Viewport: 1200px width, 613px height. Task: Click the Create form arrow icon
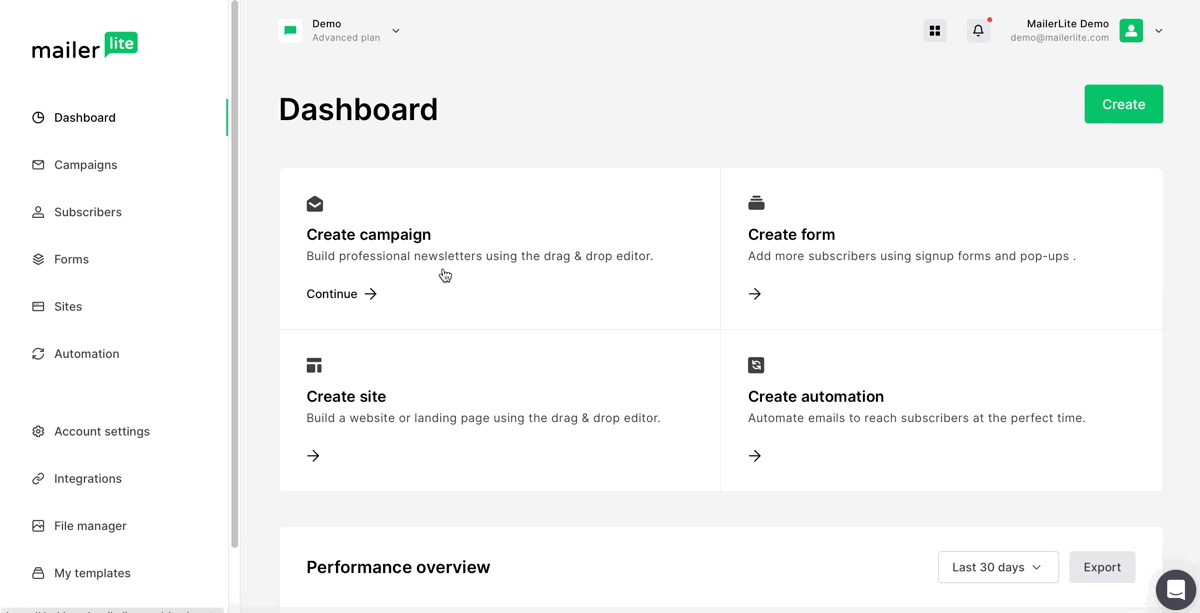point(755,294)
